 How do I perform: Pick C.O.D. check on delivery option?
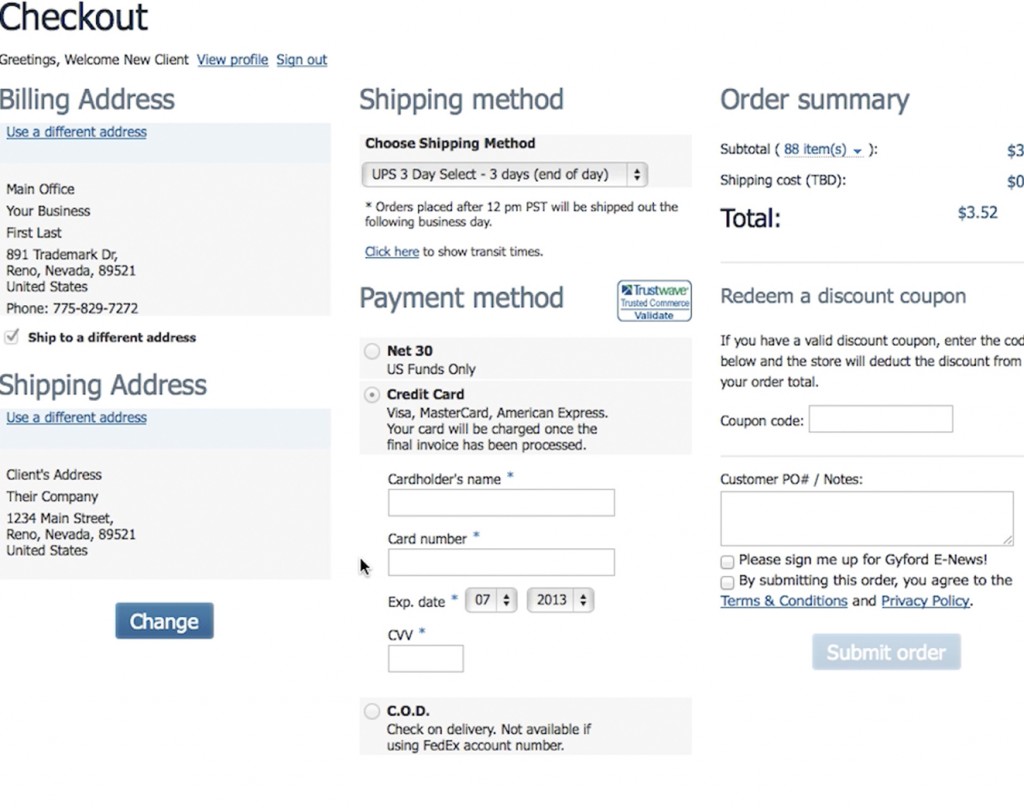371,711
